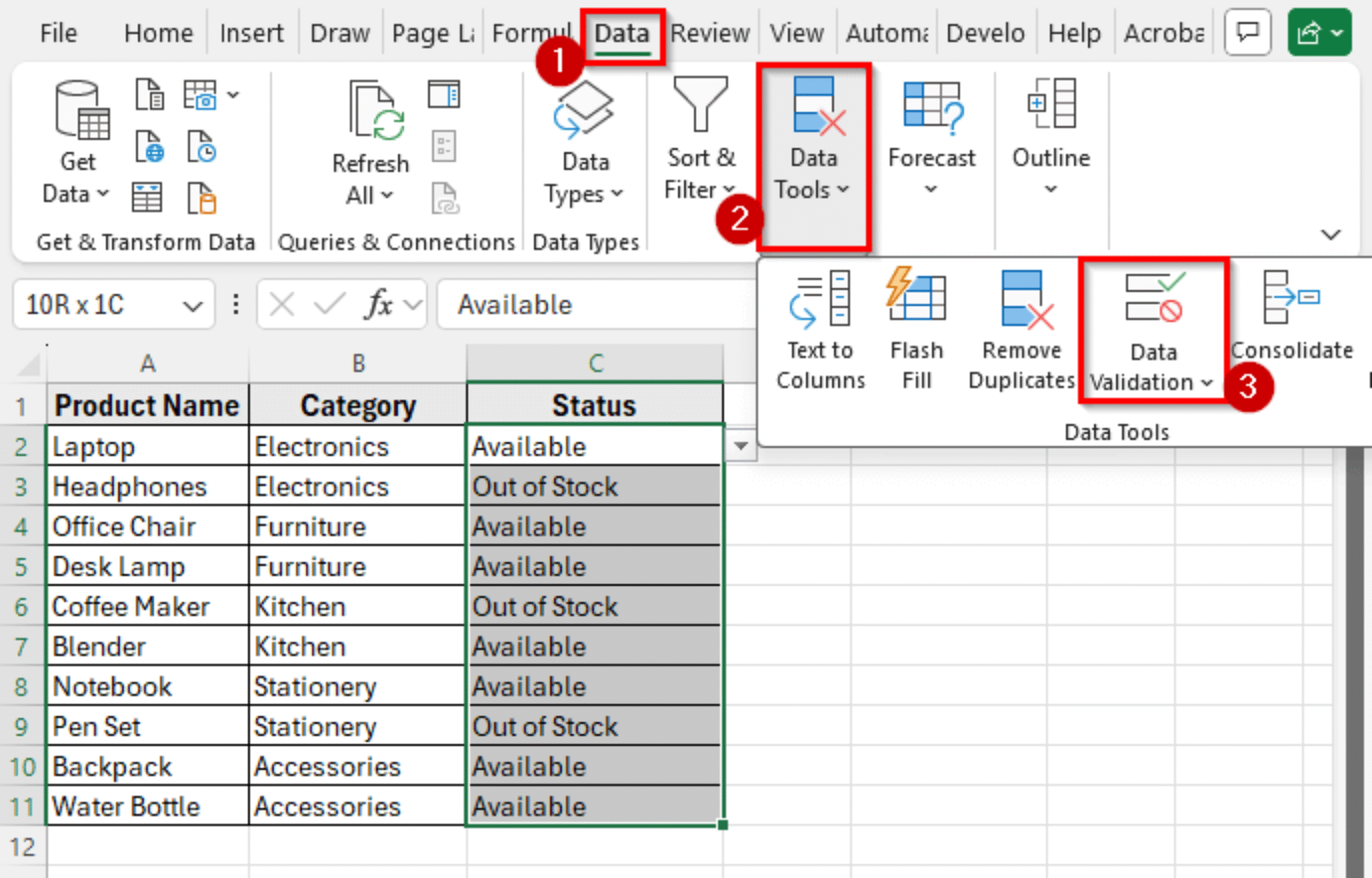Open Queries & Connections pane icon

pos(443,94)
